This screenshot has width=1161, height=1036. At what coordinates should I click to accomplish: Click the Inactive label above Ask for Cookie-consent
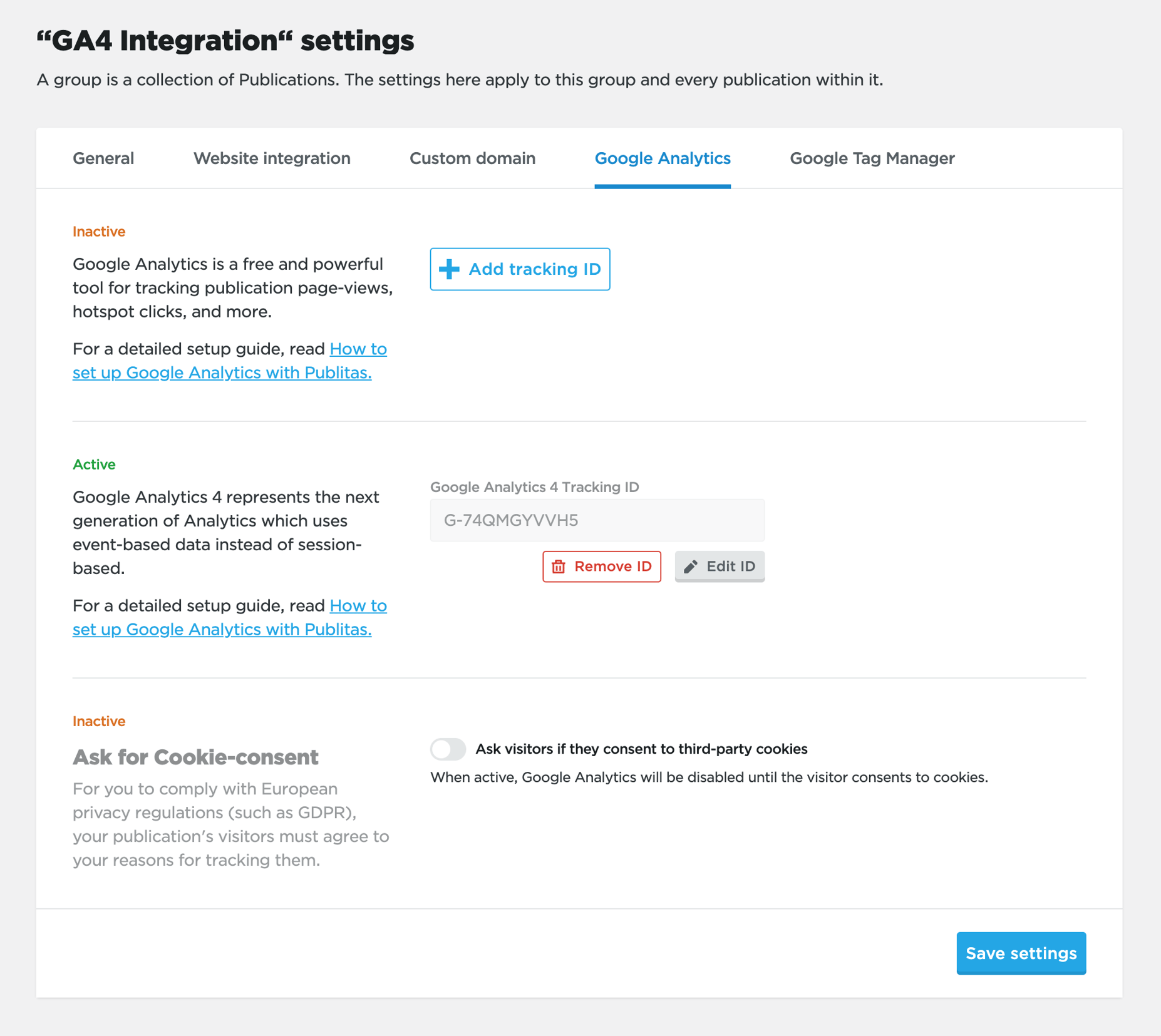(98, 721)
